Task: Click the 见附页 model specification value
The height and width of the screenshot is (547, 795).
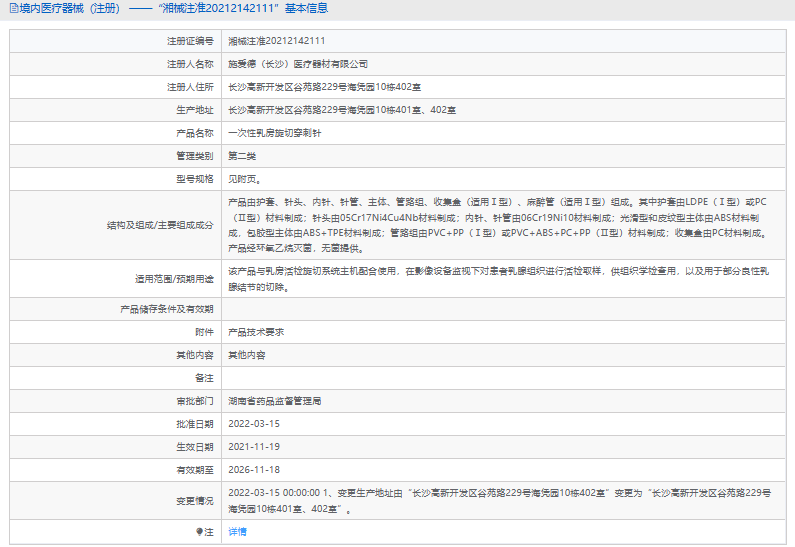Action: click(244, 179)
